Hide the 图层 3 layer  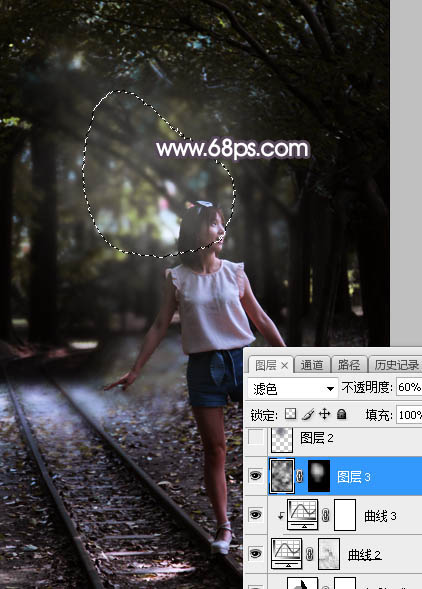256,476
